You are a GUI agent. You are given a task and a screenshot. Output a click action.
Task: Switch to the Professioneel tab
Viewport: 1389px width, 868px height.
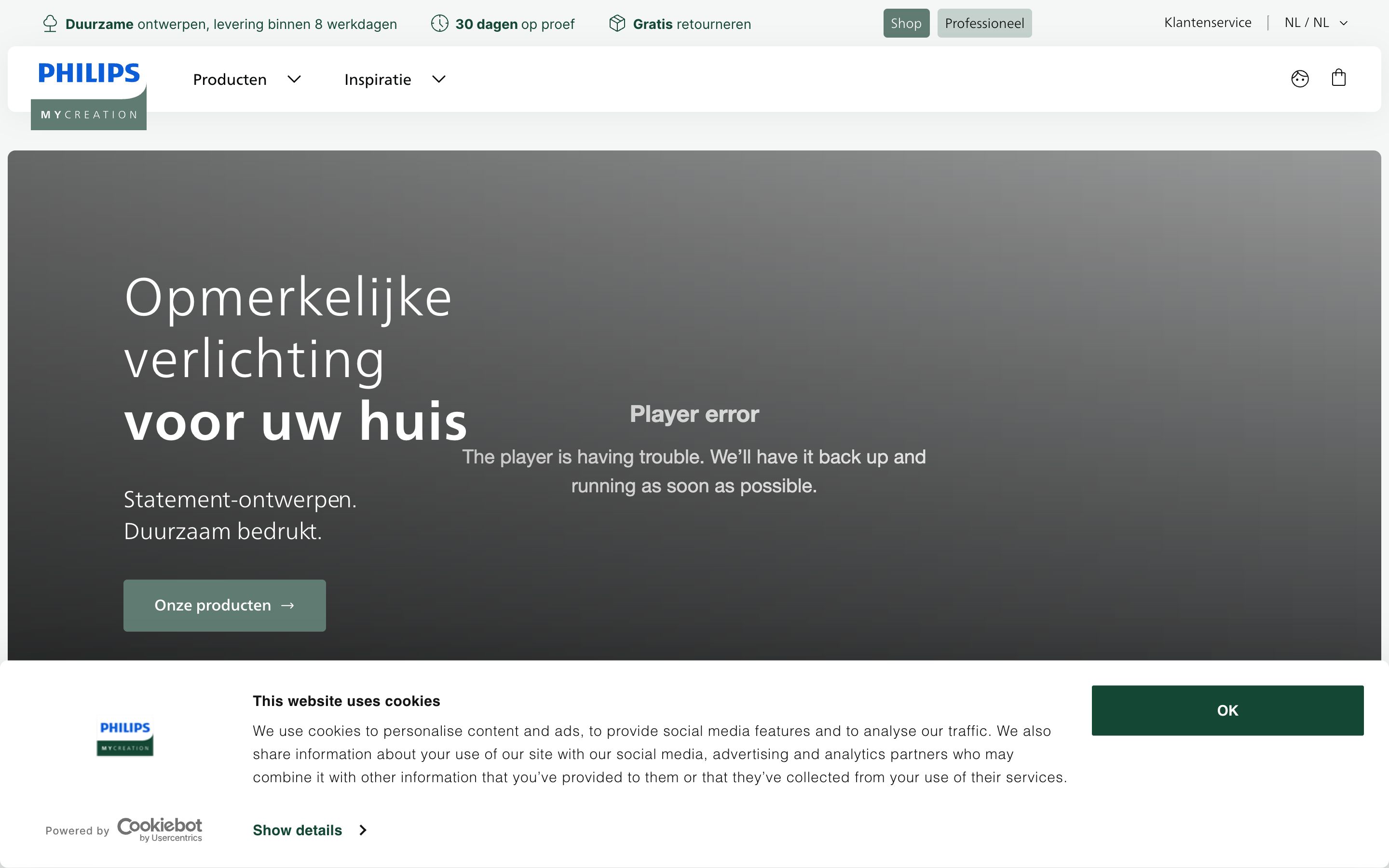tap(984, 23)
